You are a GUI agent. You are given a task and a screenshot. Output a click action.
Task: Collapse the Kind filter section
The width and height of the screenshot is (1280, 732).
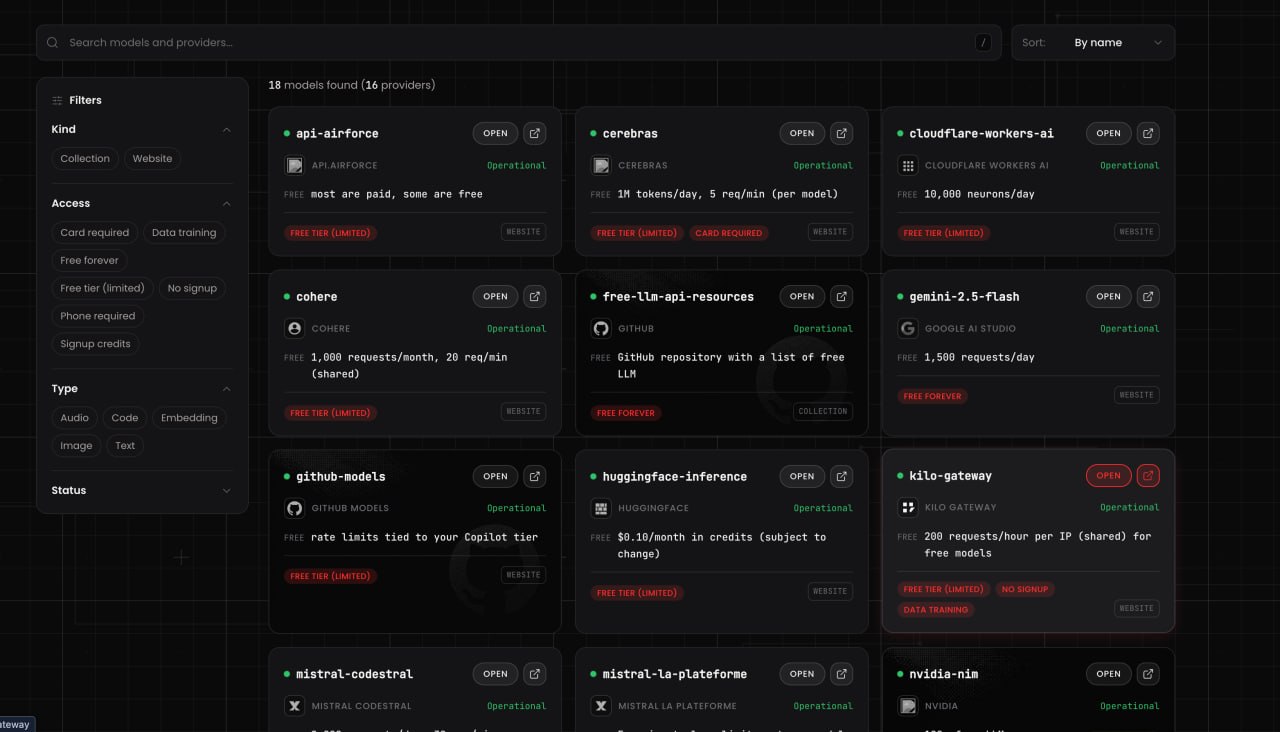tap(226, 129)
